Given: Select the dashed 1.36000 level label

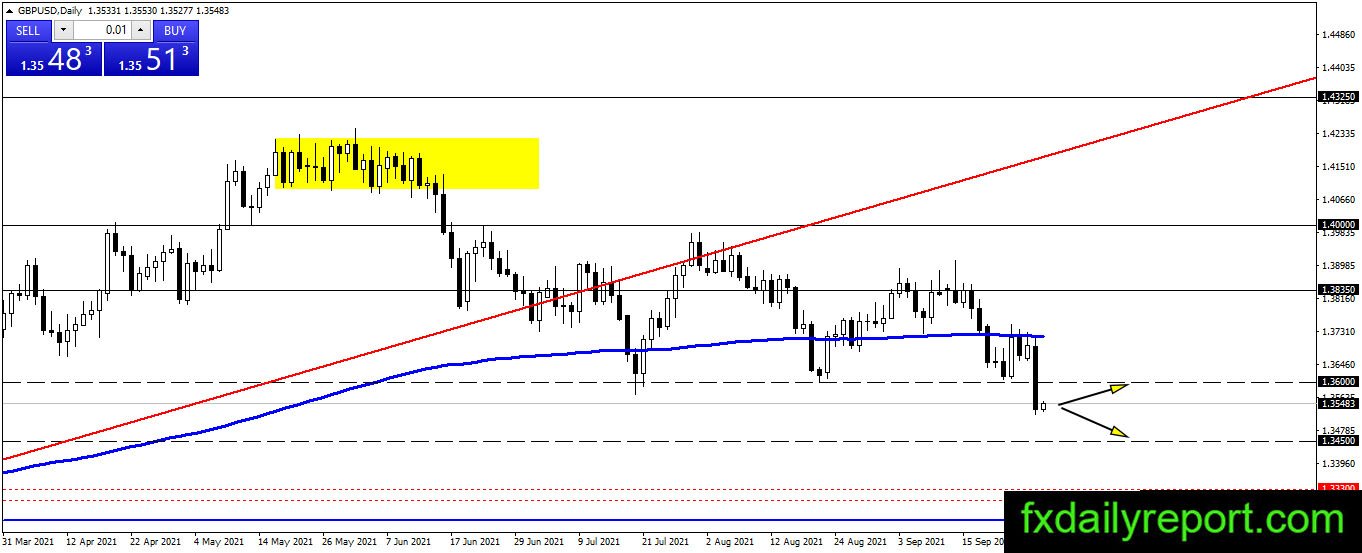Looking at the screenshot, I should pyautogui.click(x=1339, y=382).
